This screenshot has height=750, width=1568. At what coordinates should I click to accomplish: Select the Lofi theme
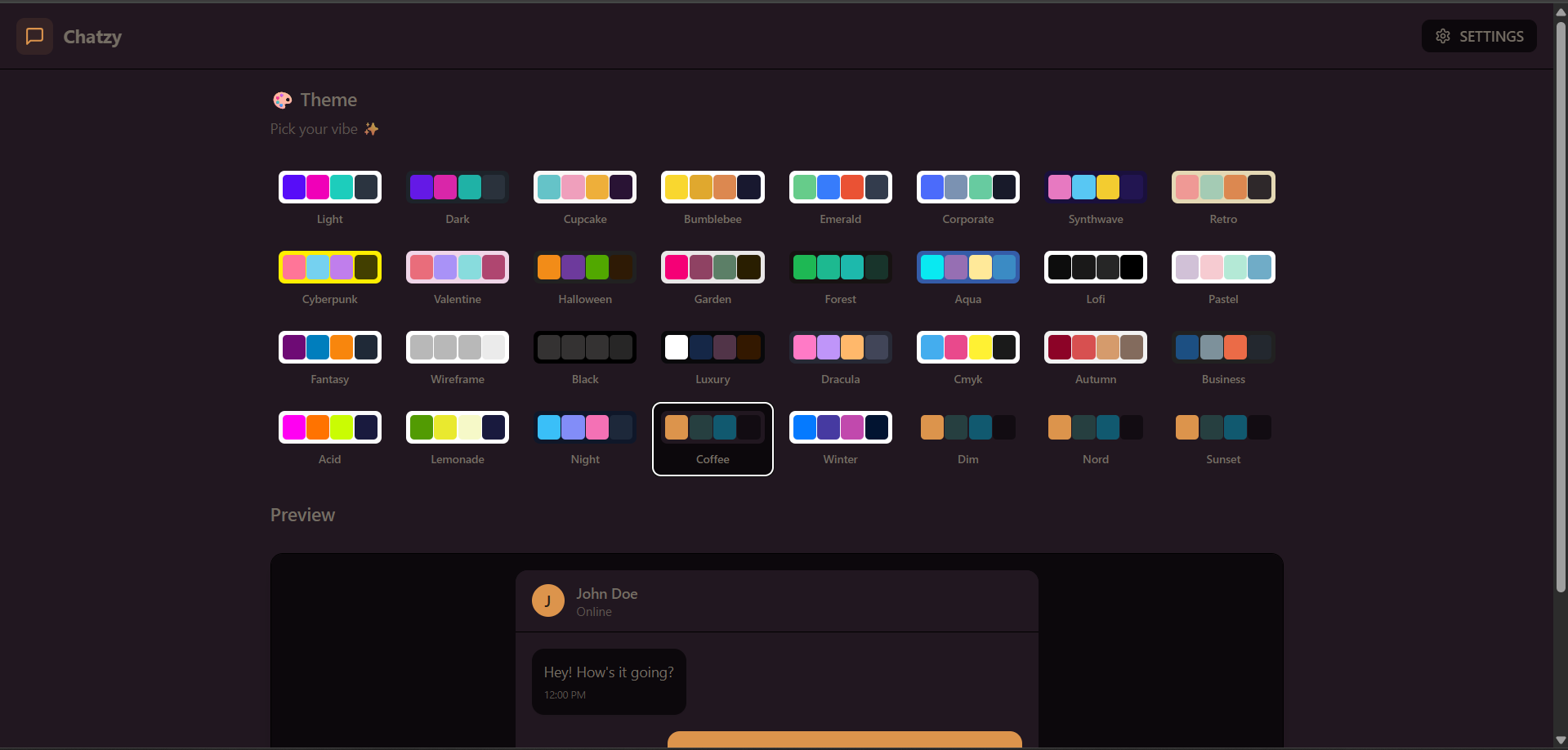pos(1096,279)
